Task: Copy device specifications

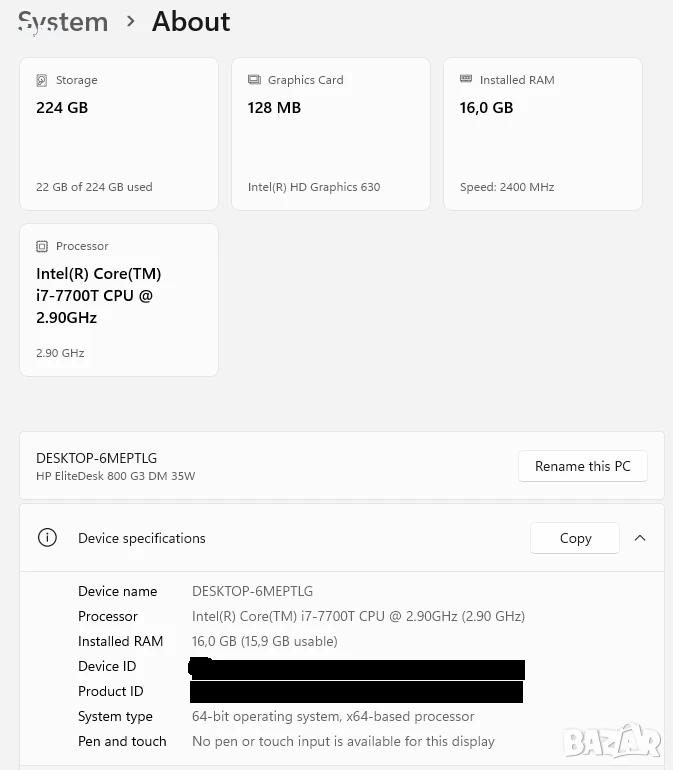Action: (575, 538)
